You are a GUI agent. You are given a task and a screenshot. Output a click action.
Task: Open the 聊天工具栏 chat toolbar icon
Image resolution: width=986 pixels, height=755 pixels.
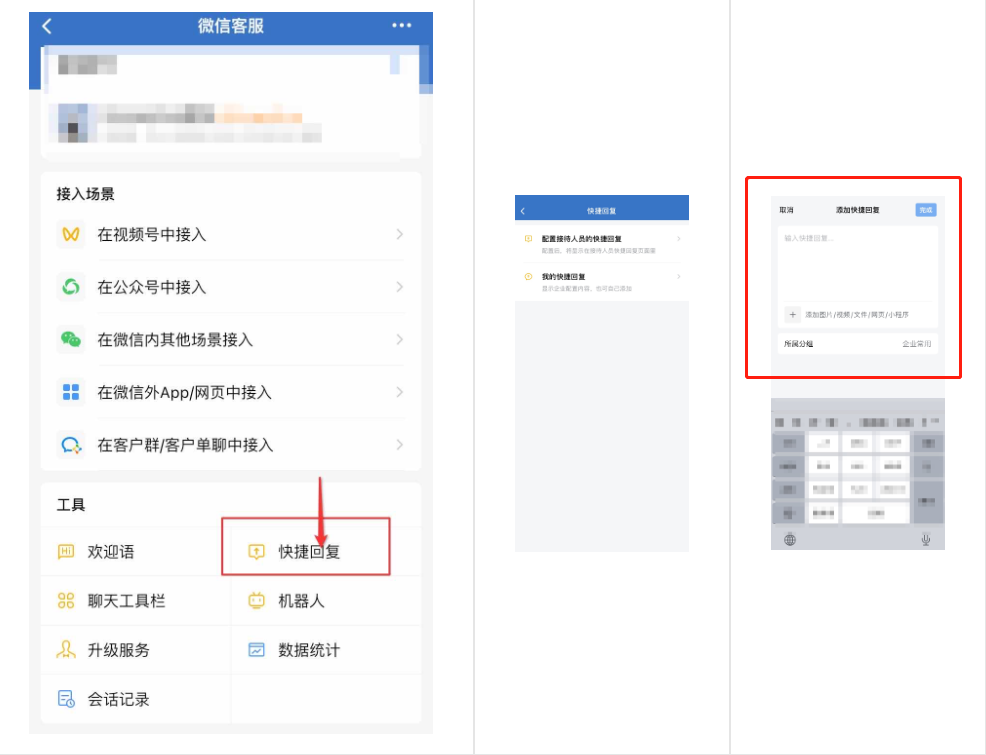(66, 601)
